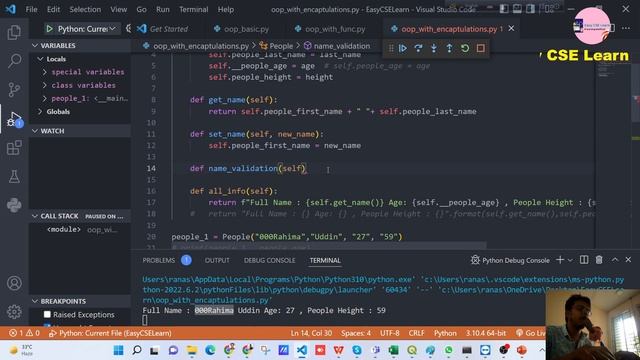Screen dimensions: 640x360
Task: Open the Terminal menu
Action: click(x=193, y=9)
